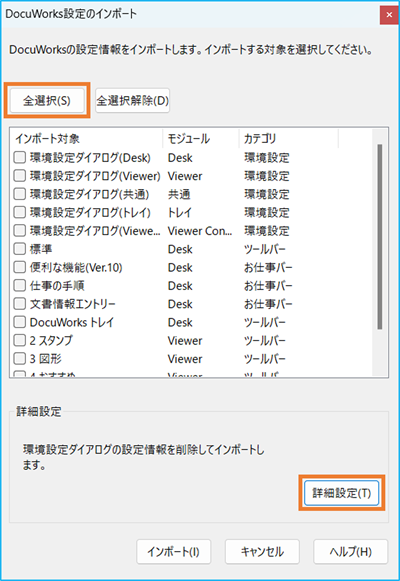This screenshot has width=400, height=581.
Task: Select the 環境設定ダイアログ(トレイ) row text
Action: (x=90, y=212)
